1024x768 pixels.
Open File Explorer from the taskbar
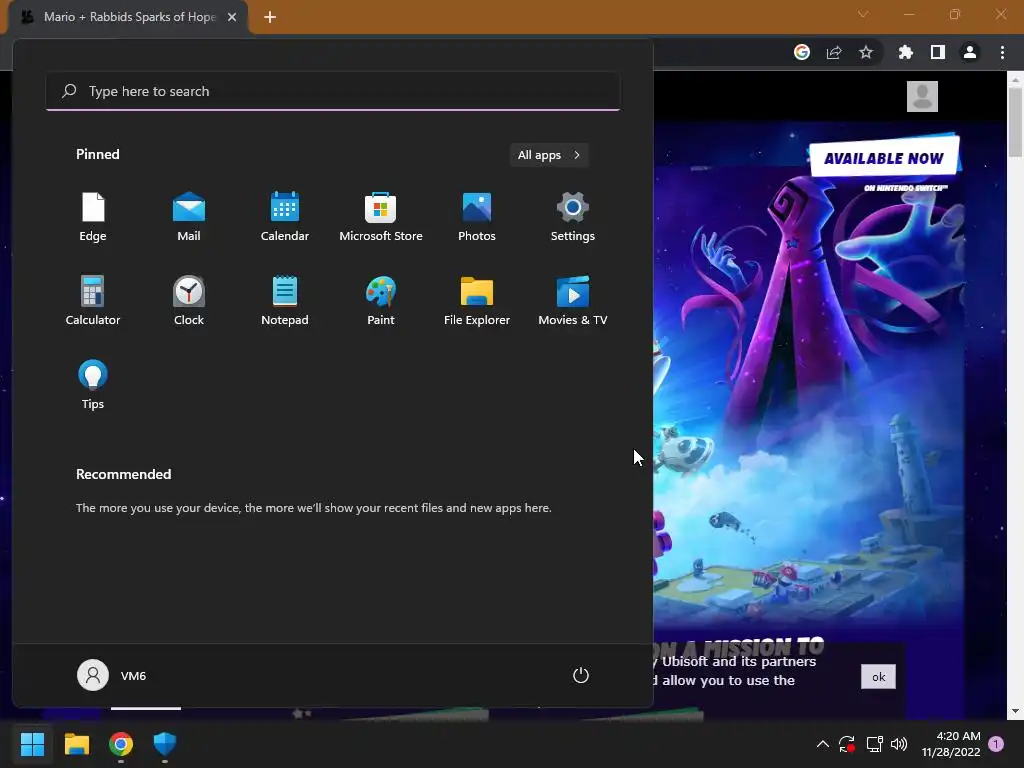tap(76, 744)
